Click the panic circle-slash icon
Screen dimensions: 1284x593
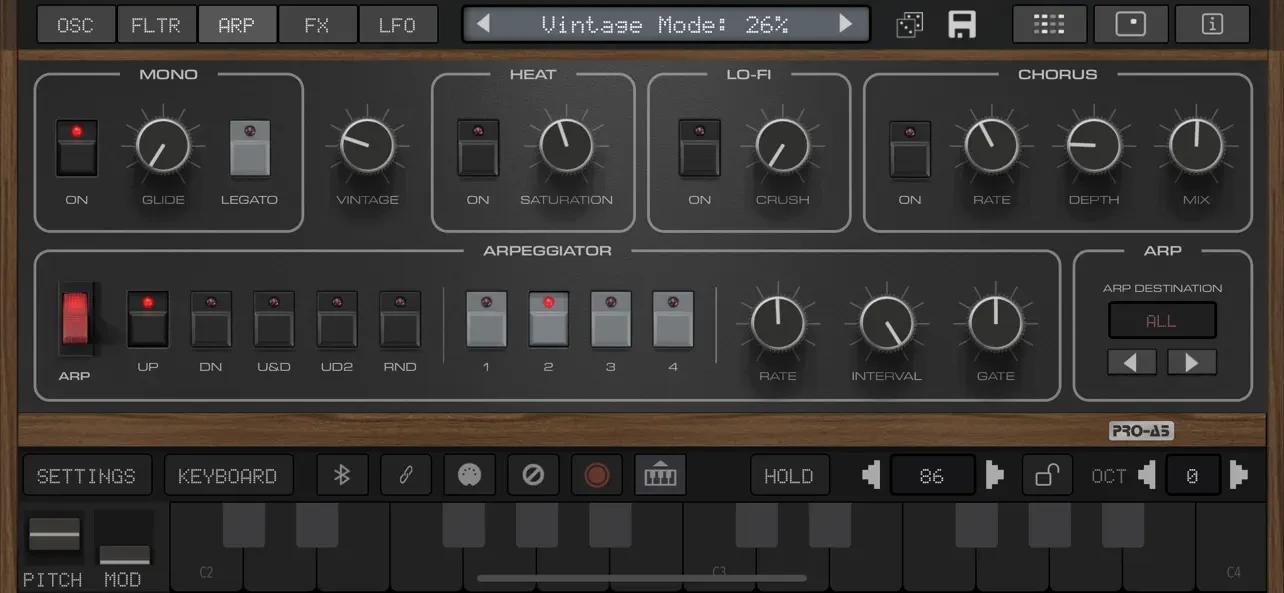[533, 475]
